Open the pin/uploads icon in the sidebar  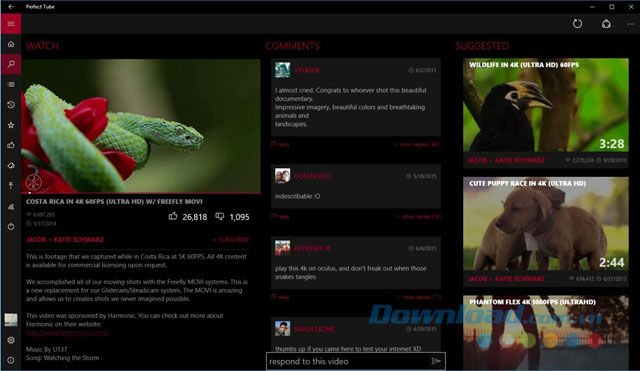coord(11,186)
